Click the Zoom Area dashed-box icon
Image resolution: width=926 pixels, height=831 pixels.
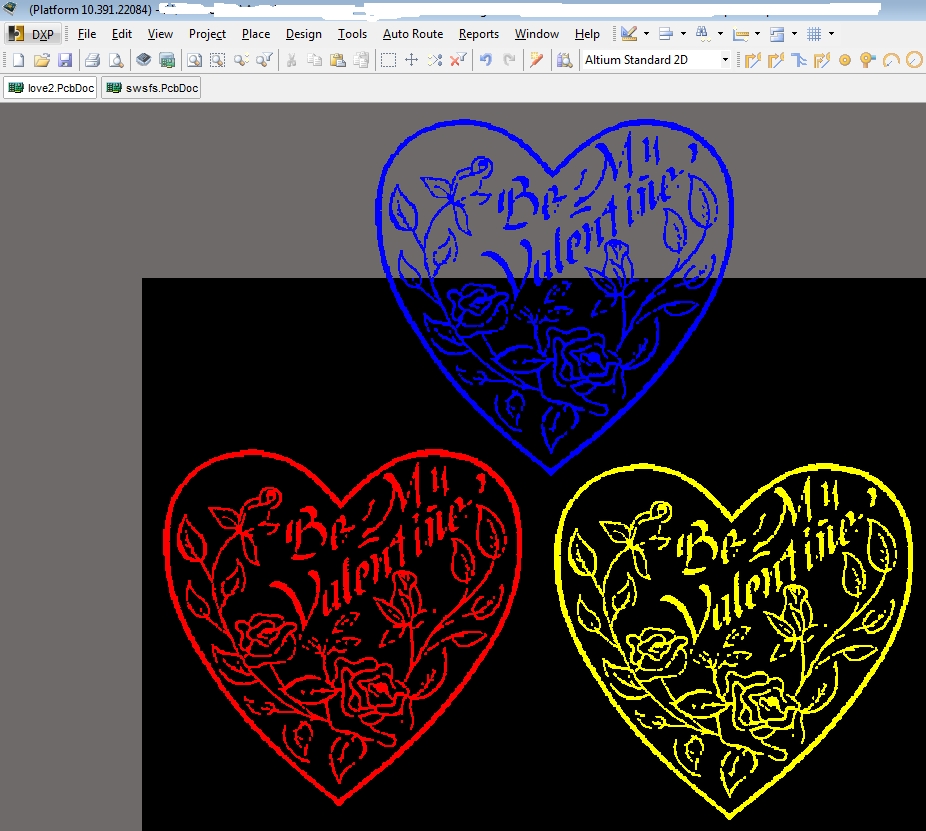(217, 60)
